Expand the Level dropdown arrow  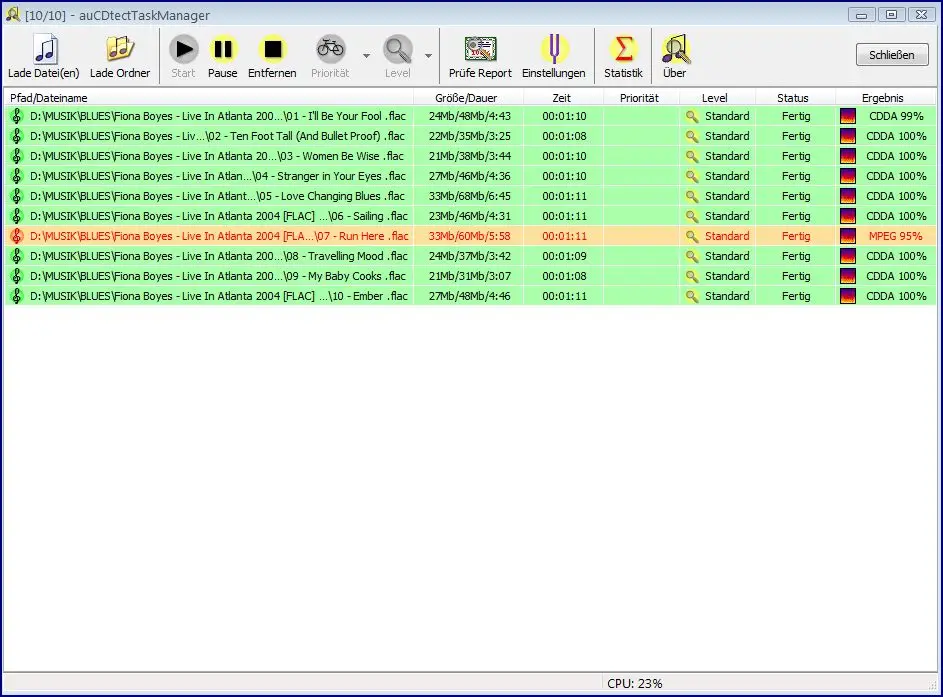428,56
